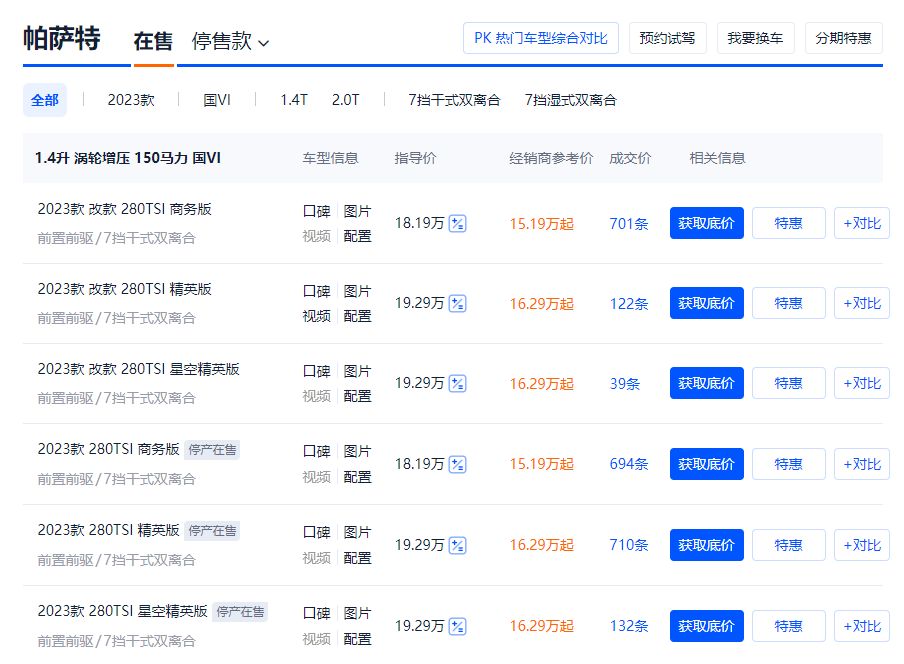Screen dimensions: 904x664
Task: Add 280TSI 精英版 to 对比 comparison
Action: pos(861,545)
